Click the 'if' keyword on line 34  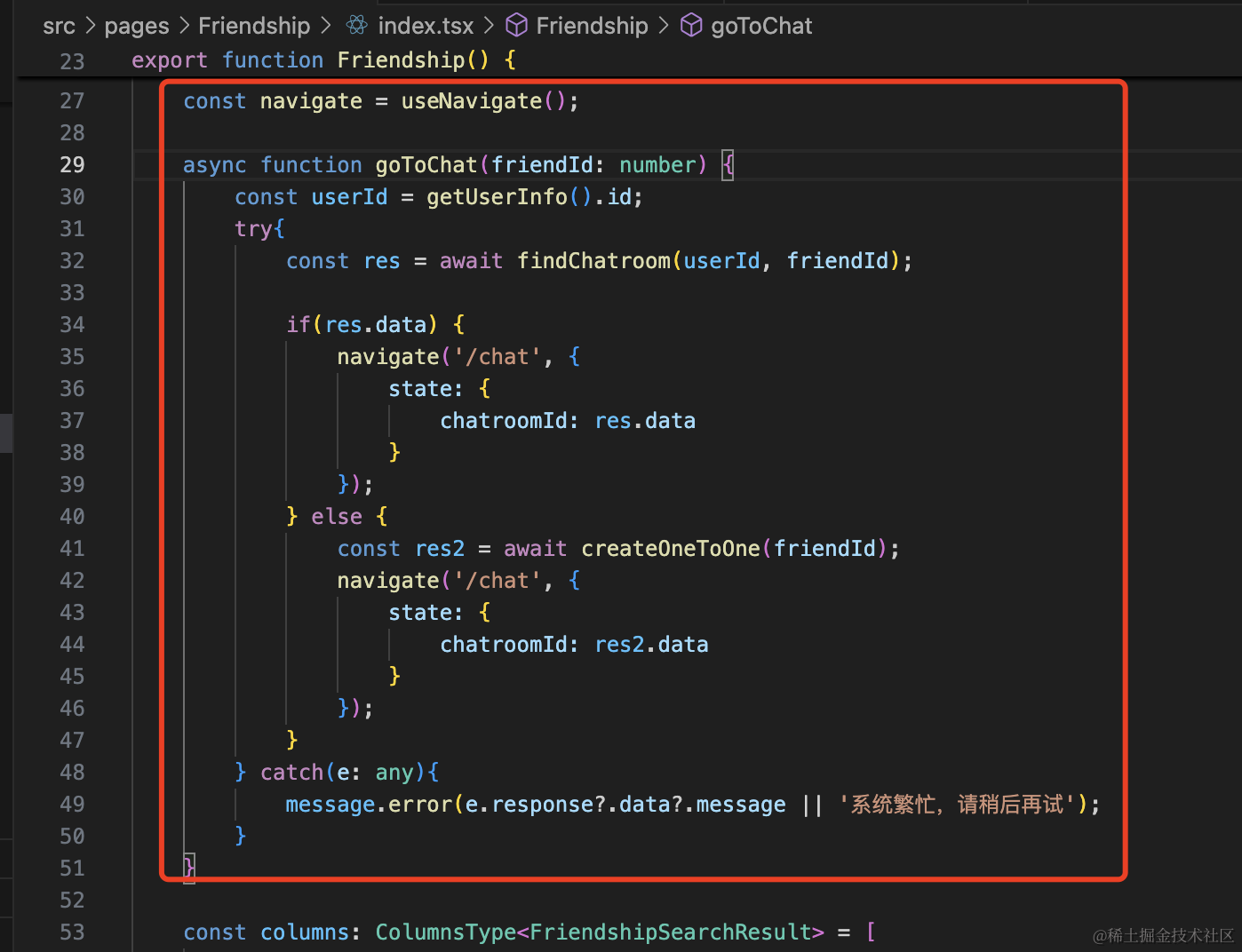[x=299, y=325]
